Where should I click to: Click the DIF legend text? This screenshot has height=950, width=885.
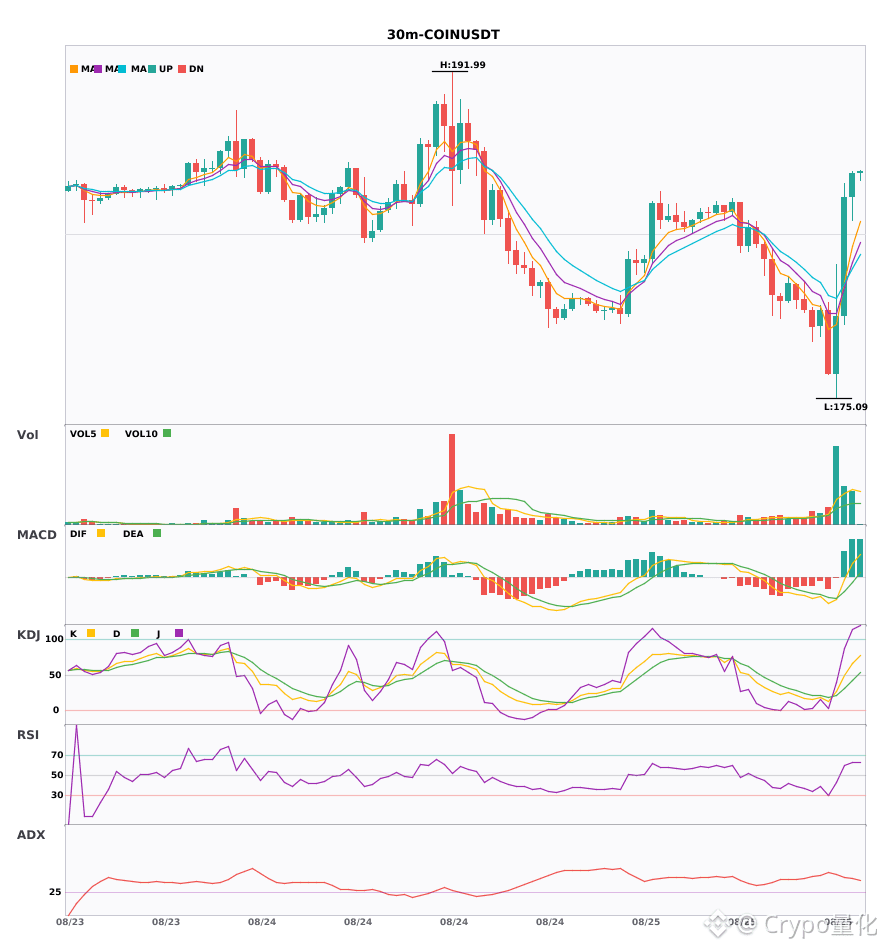tap(78, 534)
